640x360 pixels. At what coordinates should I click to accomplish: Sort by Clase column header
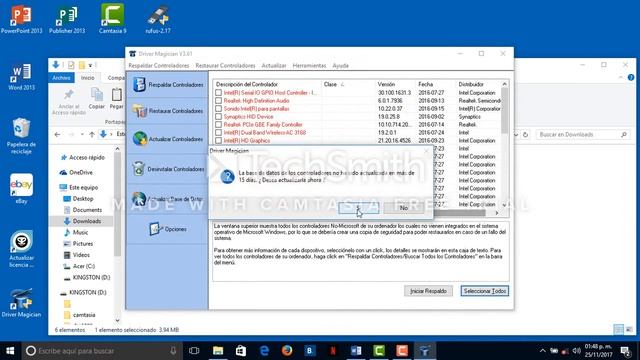coord(348,84)
